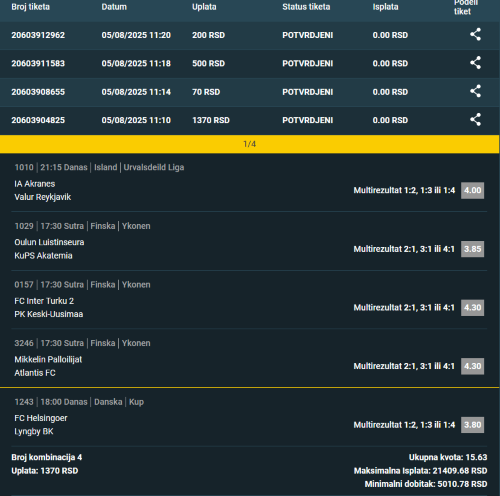Click the 3.80 odds for FC Helsingoer
Screen dimensions: 500x496
point(472,425)
